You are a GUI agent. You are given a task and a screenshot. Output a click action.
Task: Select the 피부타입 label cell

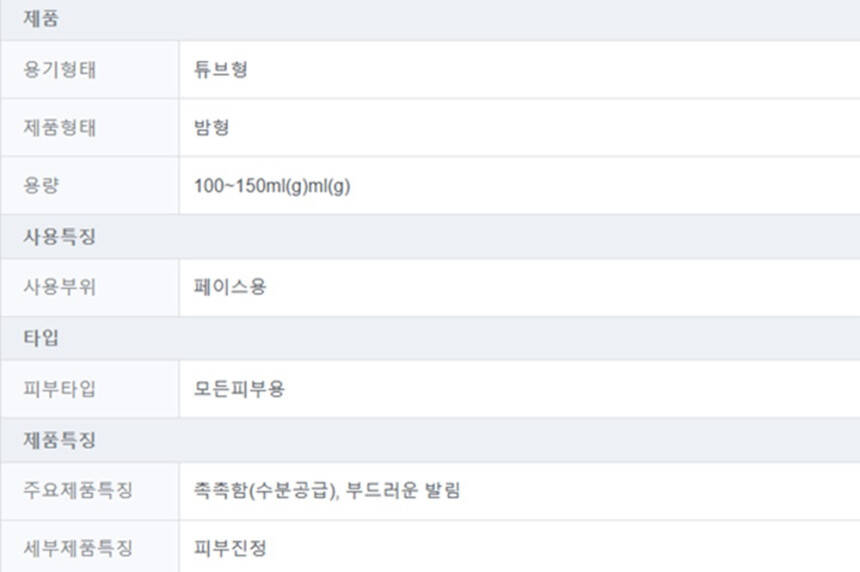60,389
